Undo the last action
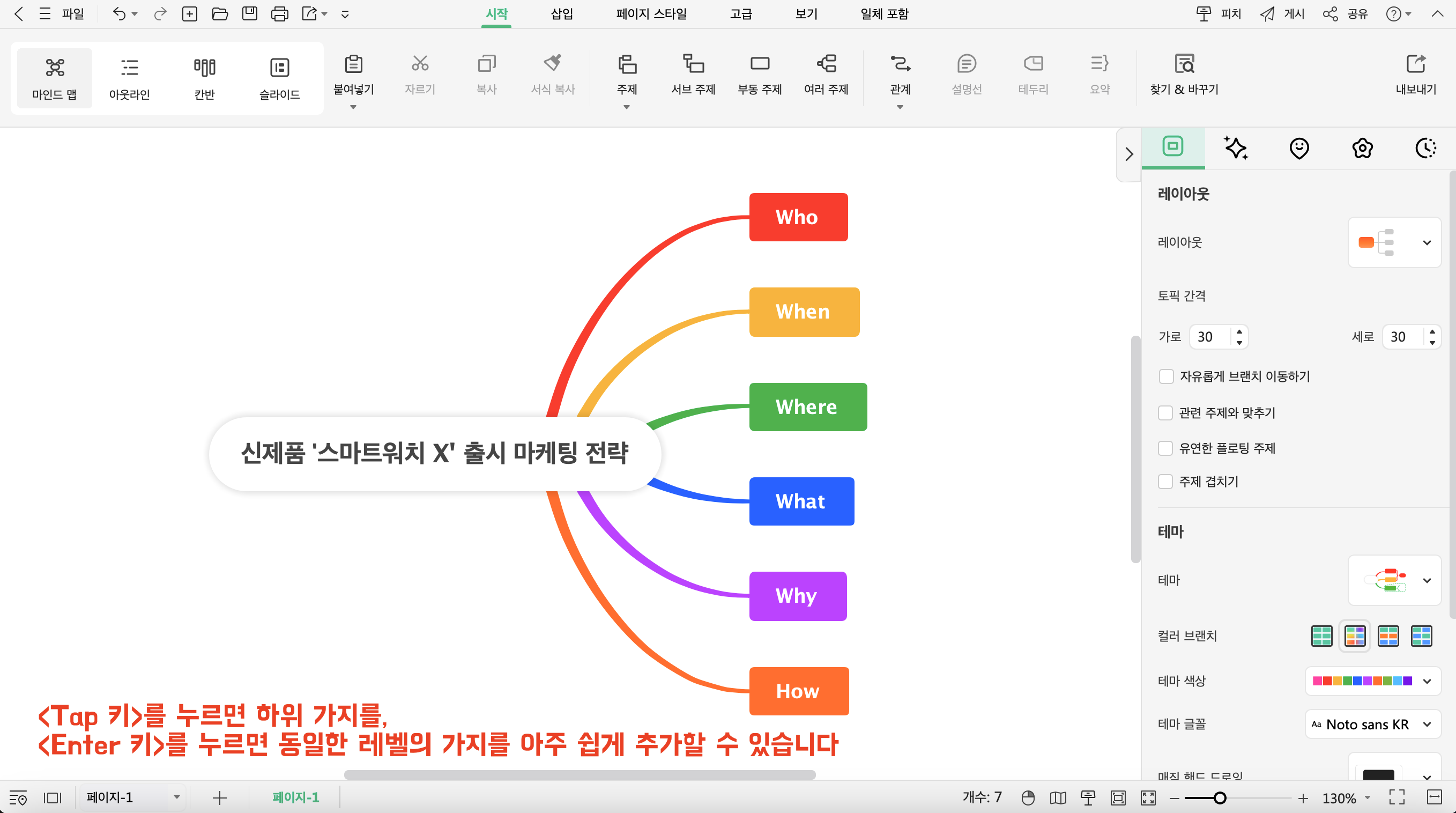This screenshot has height=813, width=1456. pos(118,13)
